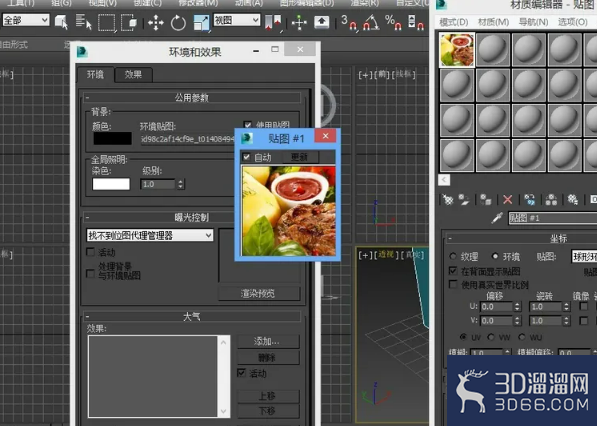Click the white back arrow under material slots
The height and width of the screenshot is (426, 597).
(x=444, y=180)
